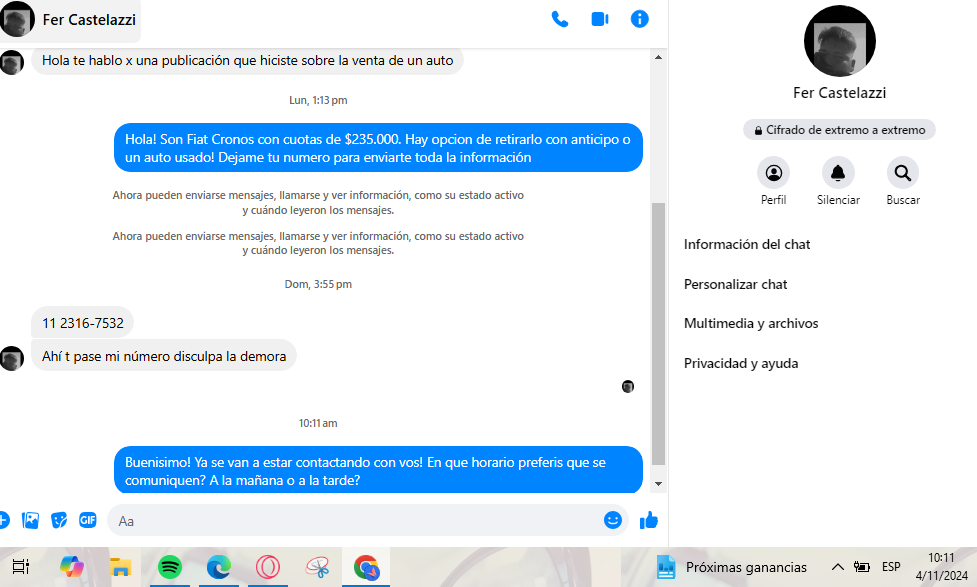Click the Cifrado de extremo a extremo badge
977x587 pixels.
[x=839, y=130]
